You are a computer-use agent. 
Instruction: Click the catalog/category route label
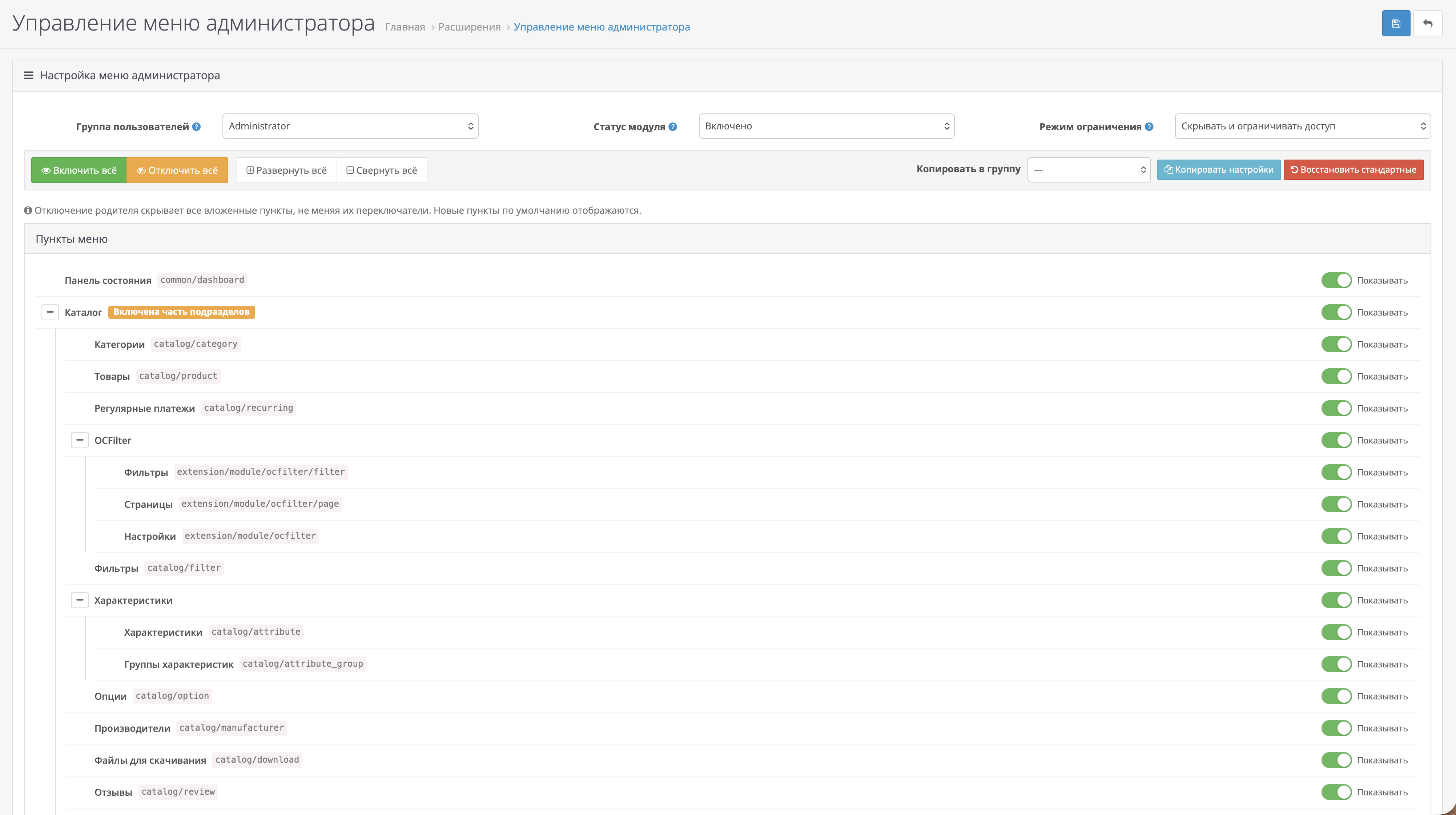pos(196,344)
